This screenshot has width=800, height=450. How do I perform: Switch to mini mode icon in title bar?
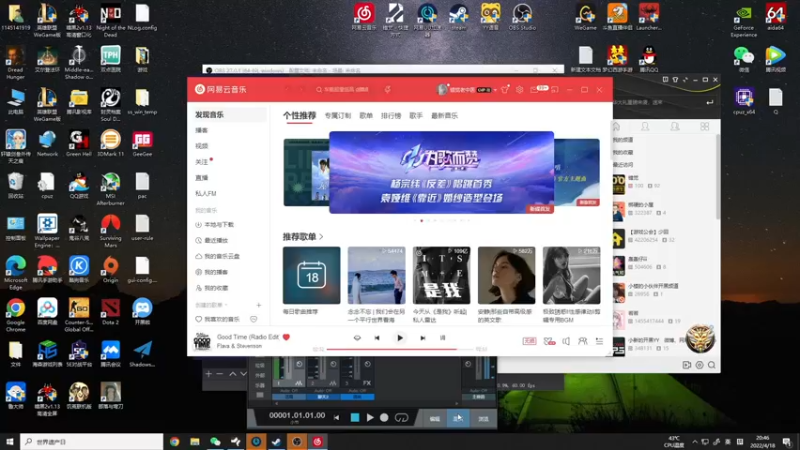pyautogui.click(x=555, y=89)
